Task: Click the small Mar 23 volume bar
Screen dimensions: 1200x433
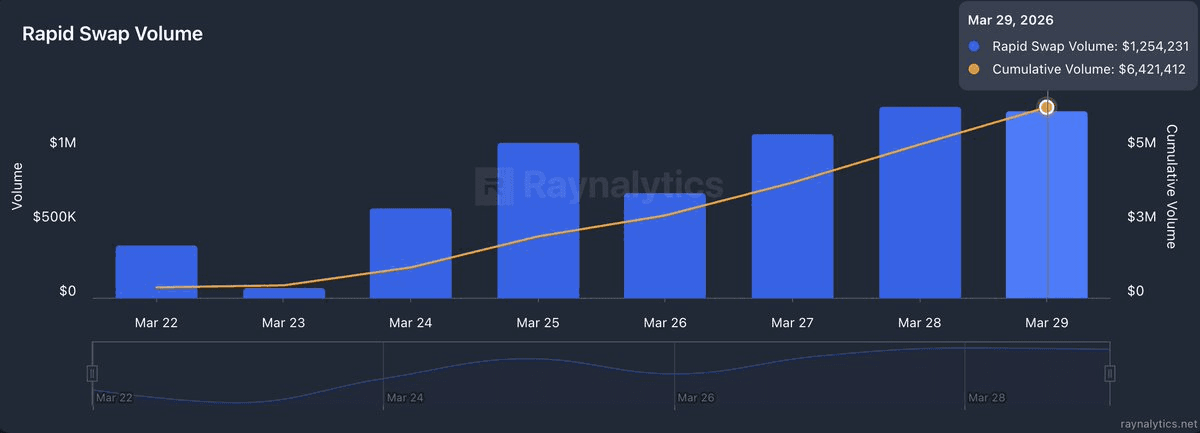Action: pos(283,293)
